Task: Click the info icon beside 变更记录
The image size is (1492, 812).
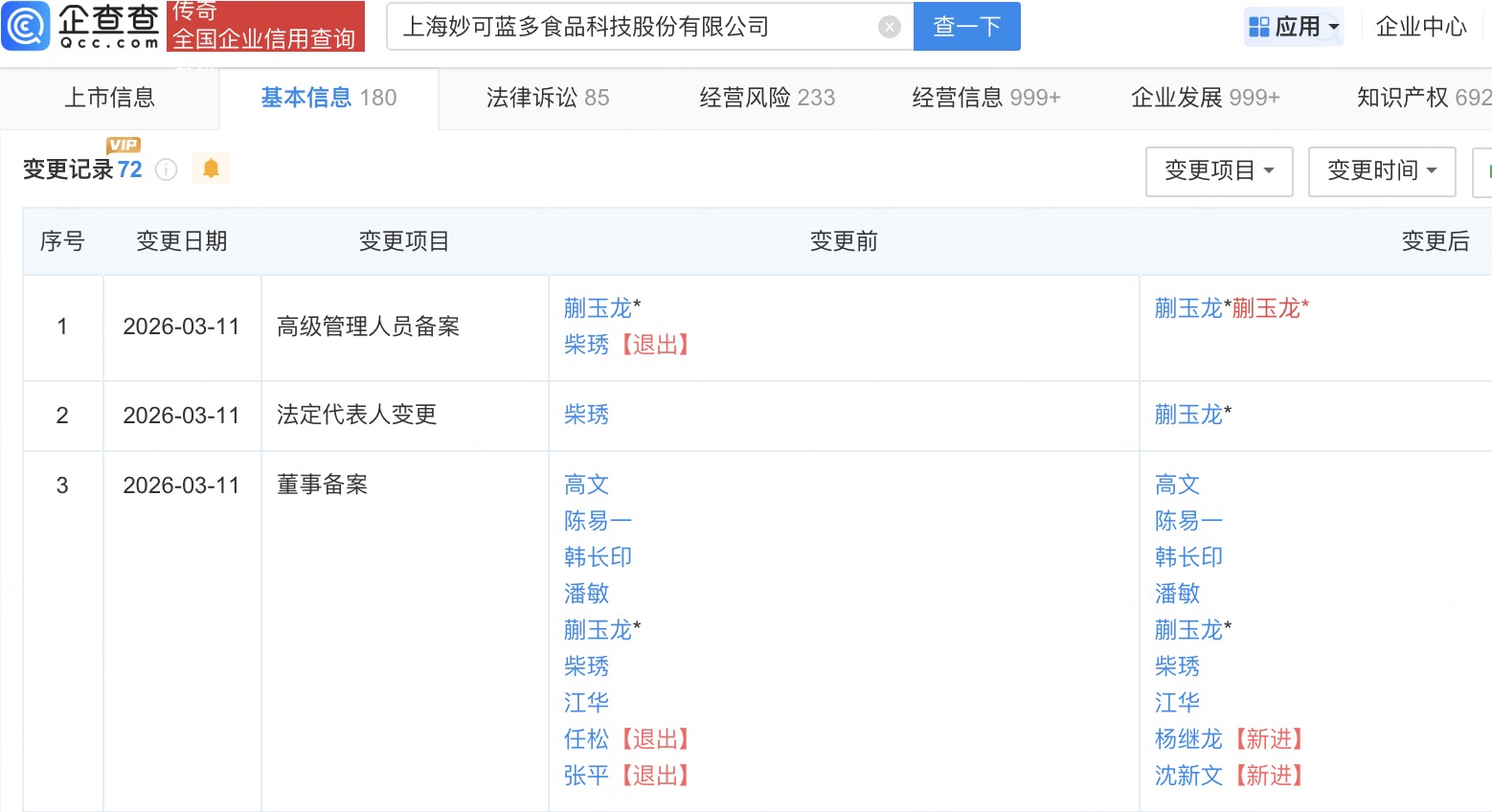Action: 167,170
